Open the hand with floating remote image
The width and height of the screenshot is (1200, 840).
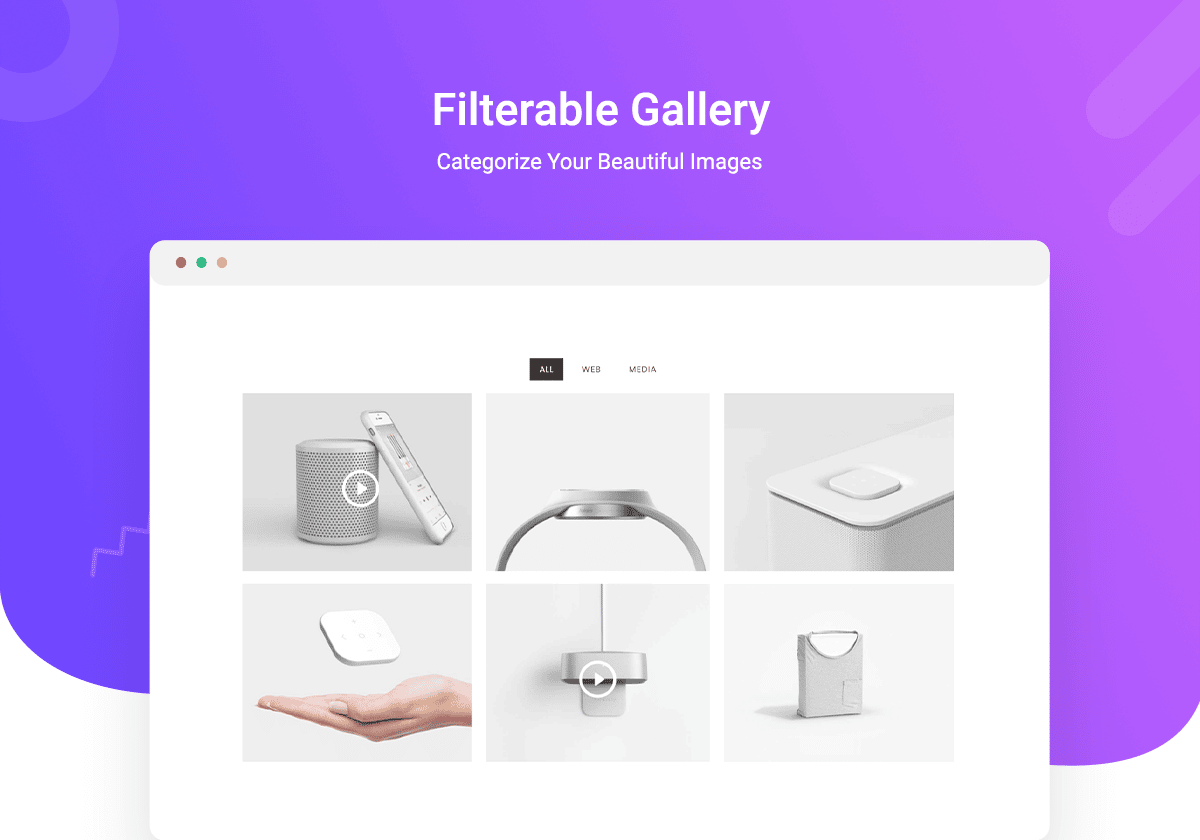pyautogui.click(x=357, y=673)
